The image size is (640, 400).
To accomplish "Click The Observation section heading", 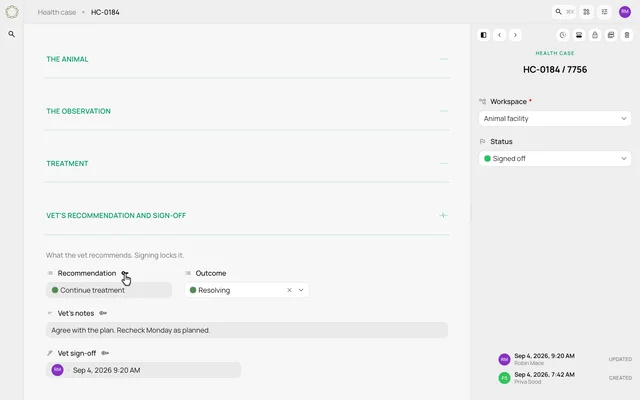I will 78,111.
